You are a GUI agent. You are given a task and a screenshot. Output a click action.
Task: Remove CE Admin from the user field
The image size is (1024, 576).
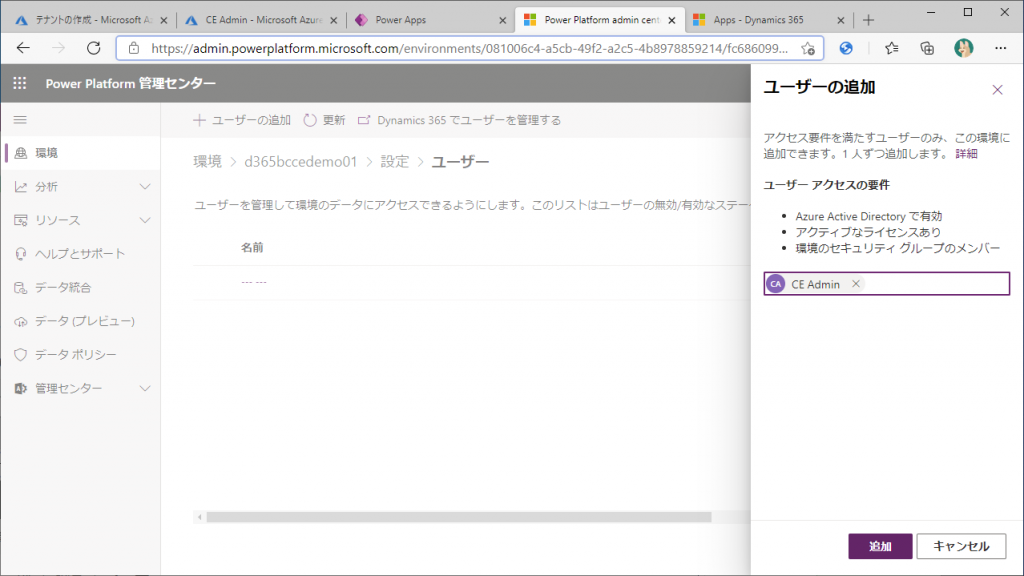tap(855, 284)
